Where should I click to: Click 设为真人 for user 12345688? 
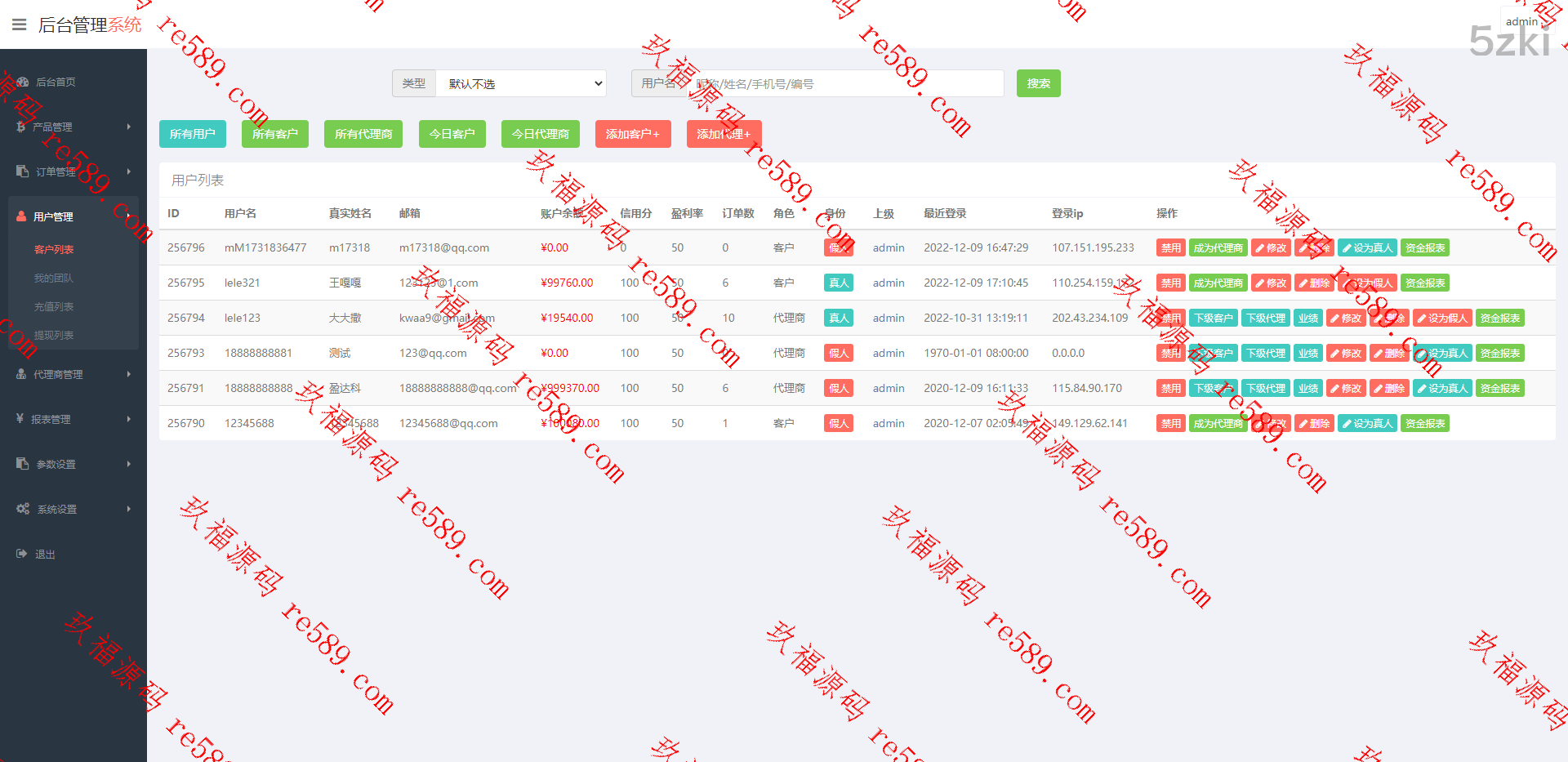click(1367, 423)
